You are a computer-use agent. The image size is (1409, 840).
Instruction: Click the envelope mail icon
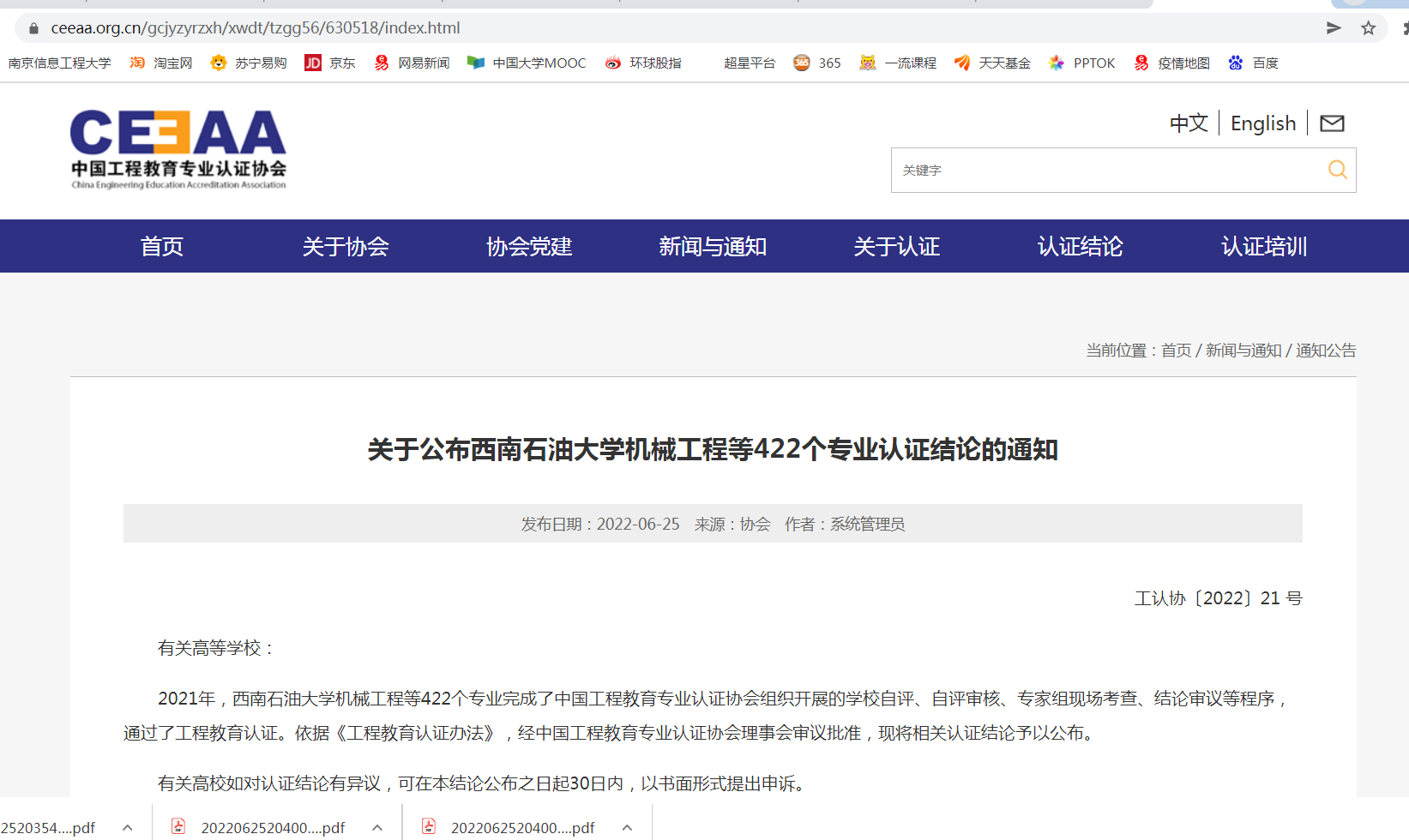pyautogui.click(x=1332, y=123)
